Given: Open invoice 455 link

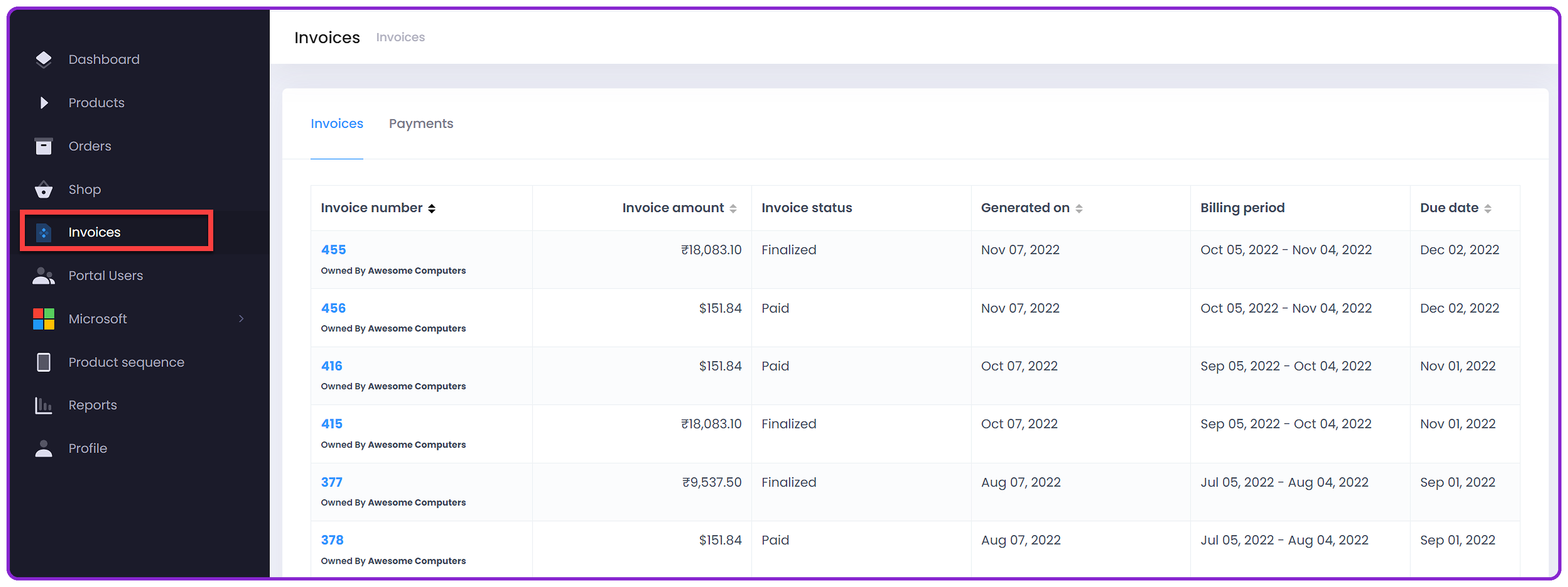Looking at the screenshot, I should [334, 250].
